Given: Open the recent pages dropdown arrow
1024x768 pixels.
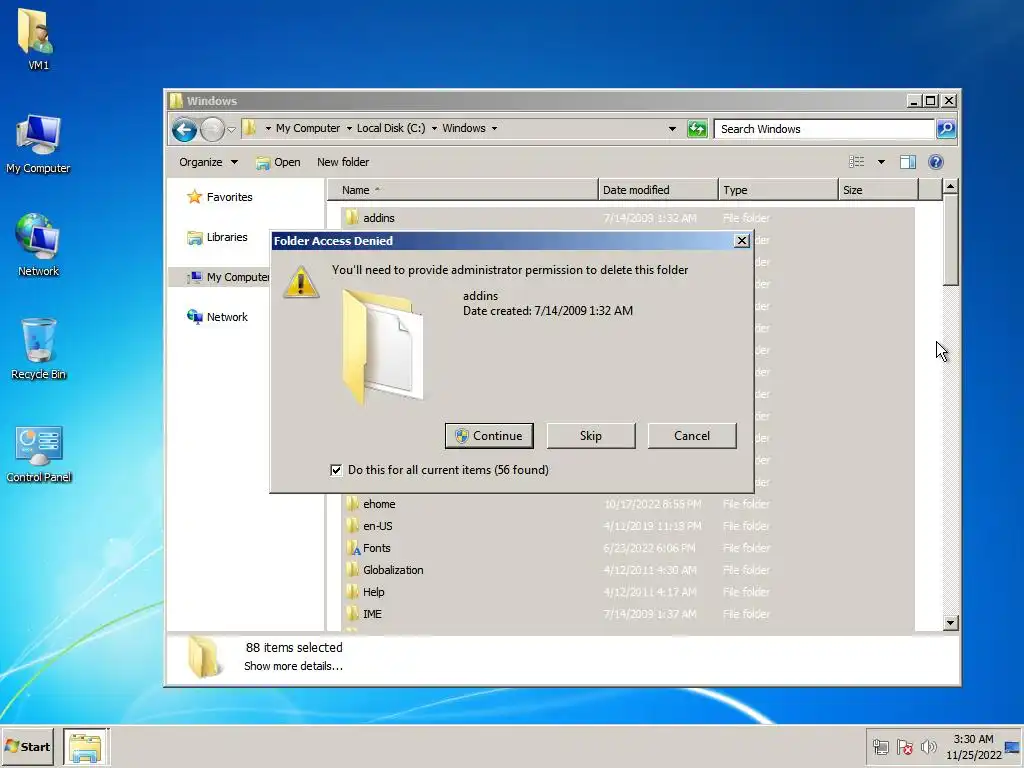Looking at the screenshot, I should point(231,129).
